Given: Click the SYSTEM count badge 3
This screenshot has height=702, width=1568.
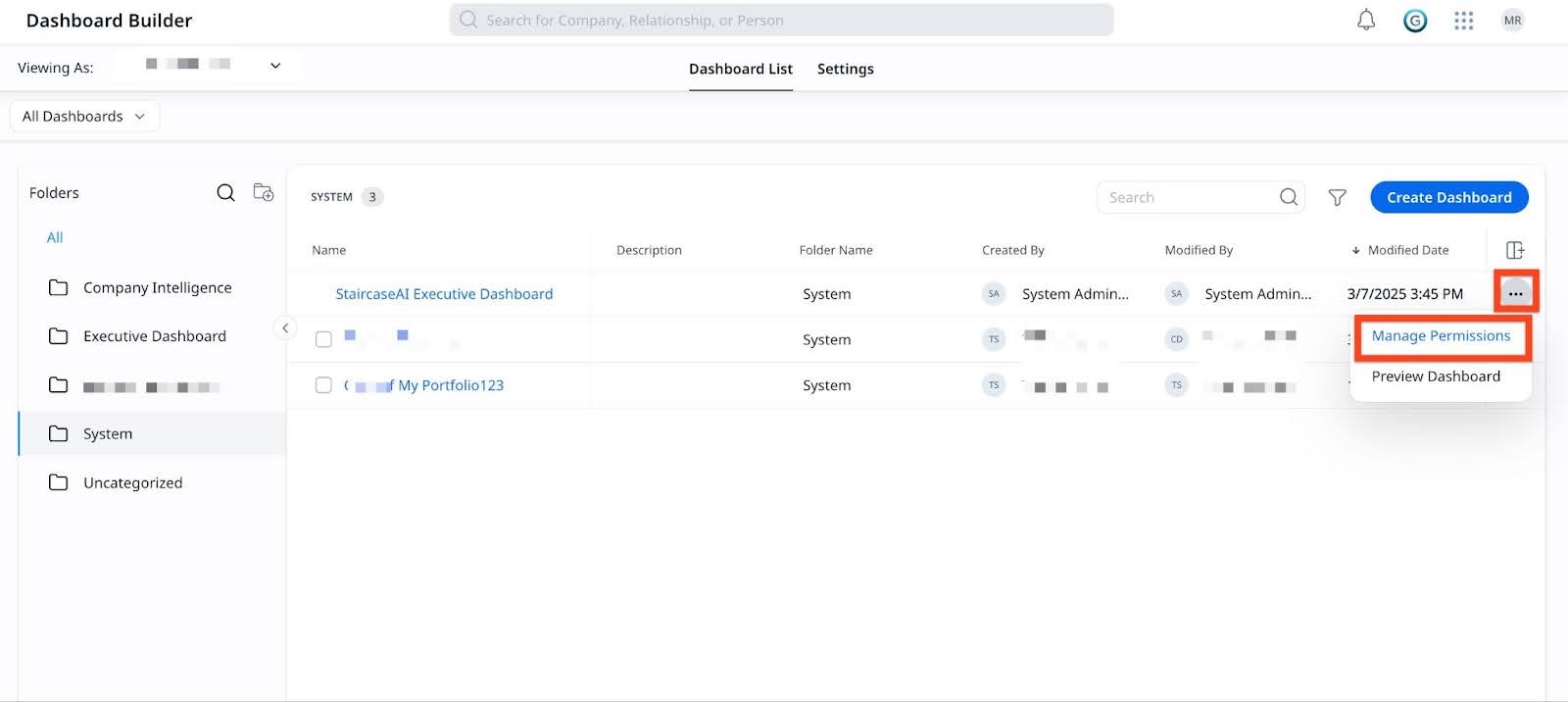Looking at the screenshot, I should click(x=372, y=196).
